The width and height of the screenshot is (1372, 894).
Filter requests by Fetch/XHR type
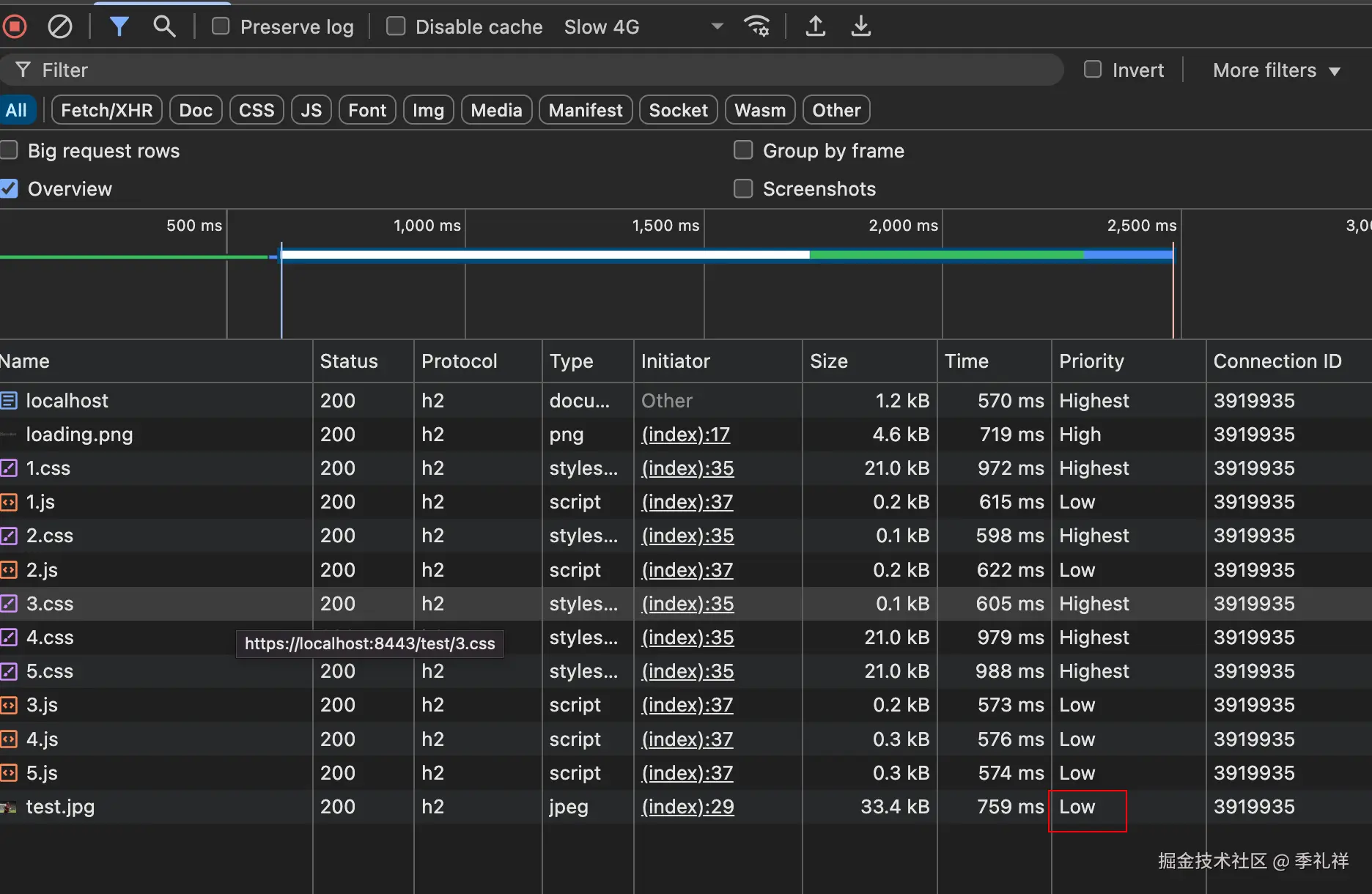106,111
